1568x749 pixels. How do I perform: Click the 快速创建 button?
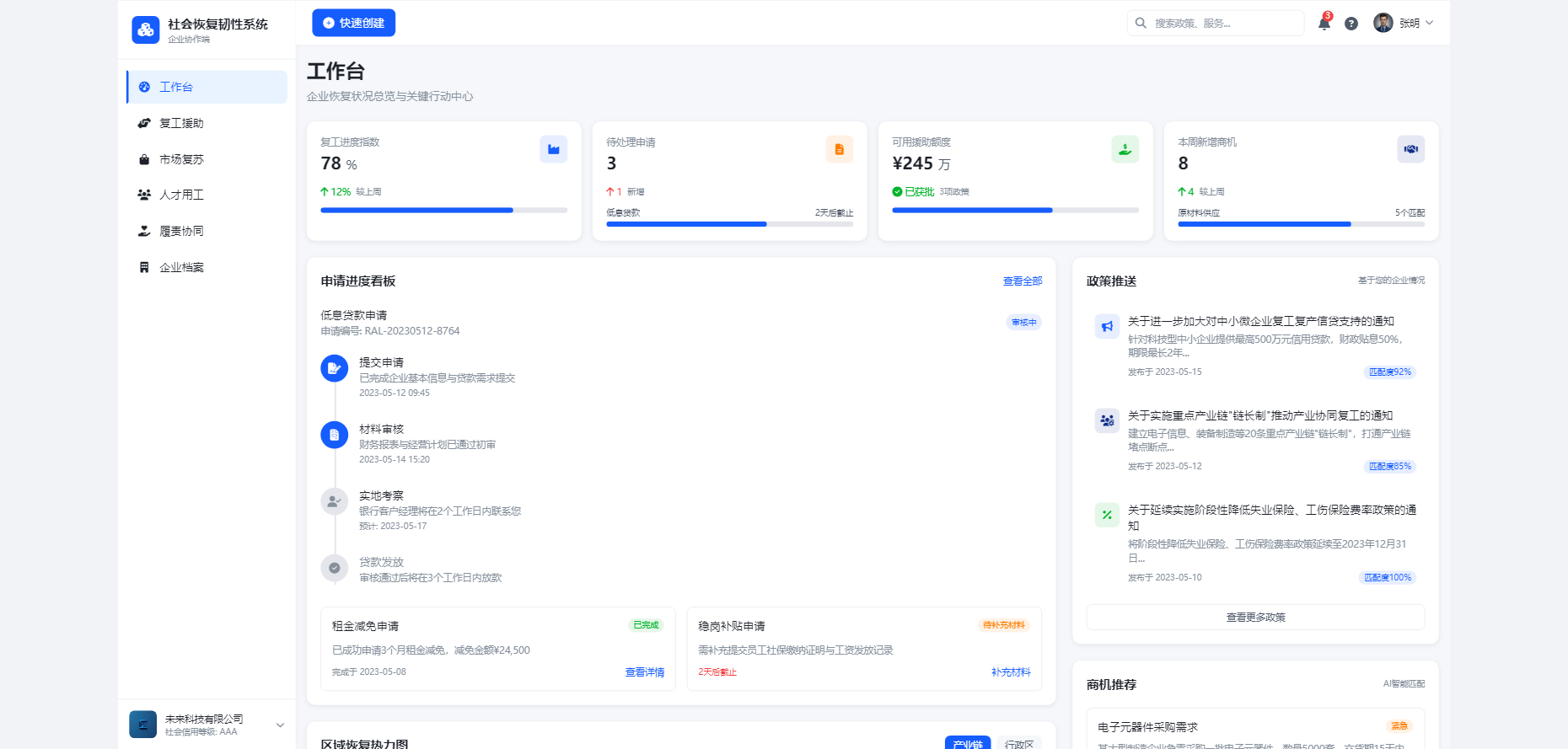(x=353, y=23)
